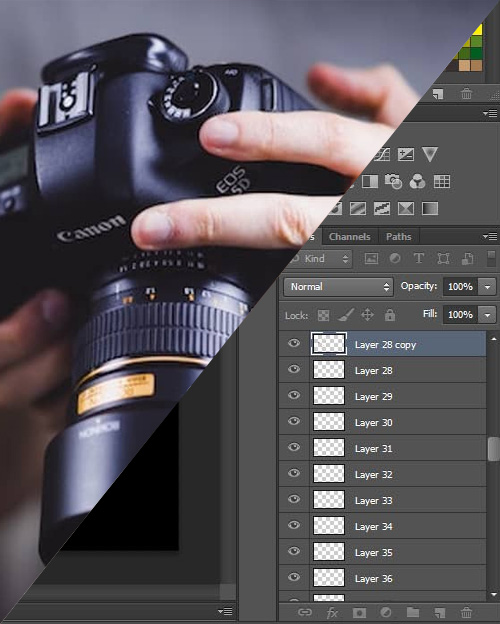Open flyout menu of bottom-left panel
This screenshot has height=624, width=500.
[x=225, y=611]
